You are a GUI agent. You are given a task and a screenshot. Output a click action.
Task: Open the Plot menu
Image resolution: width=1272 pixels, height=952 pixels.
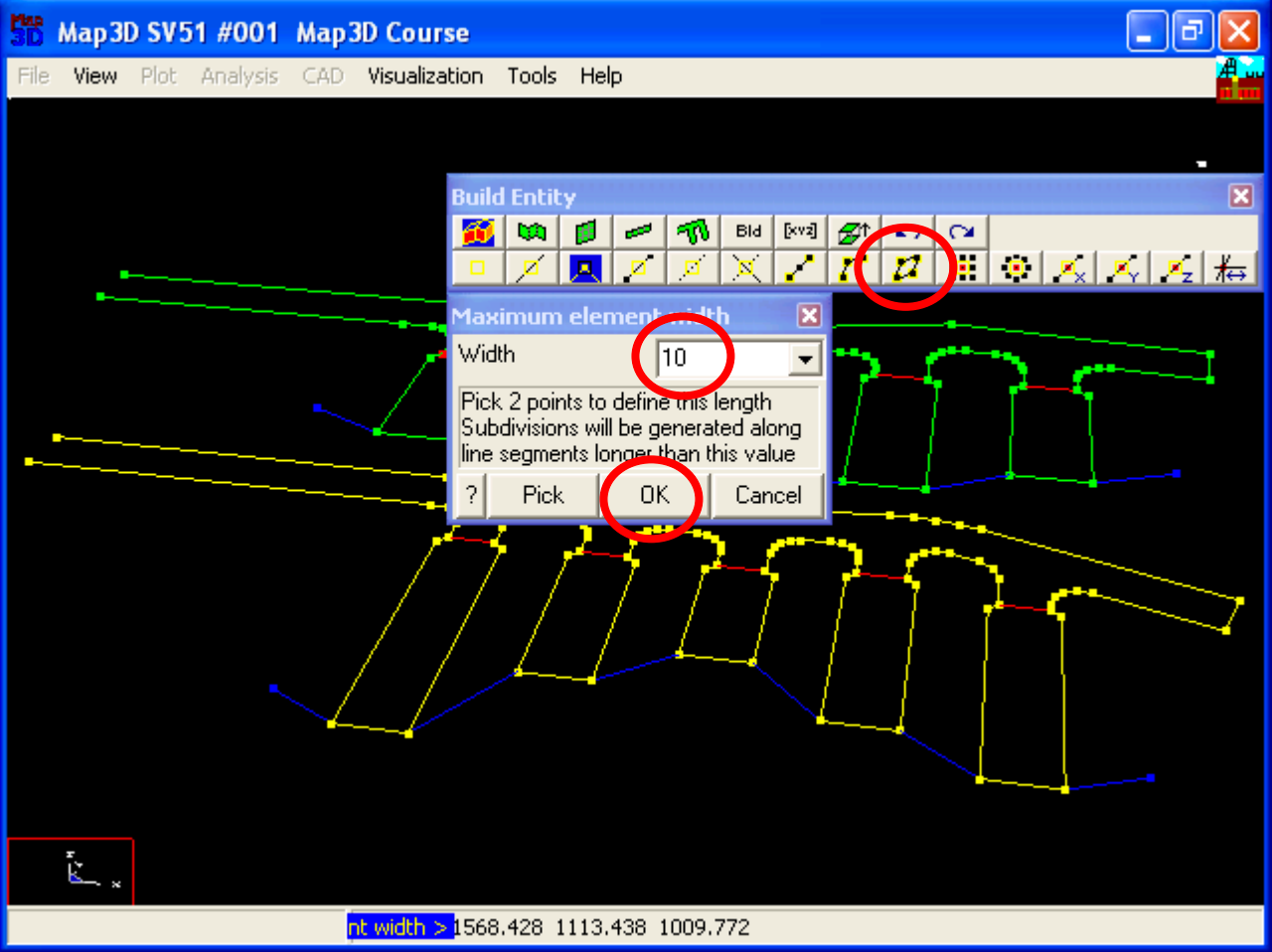[x=158, y=76]
